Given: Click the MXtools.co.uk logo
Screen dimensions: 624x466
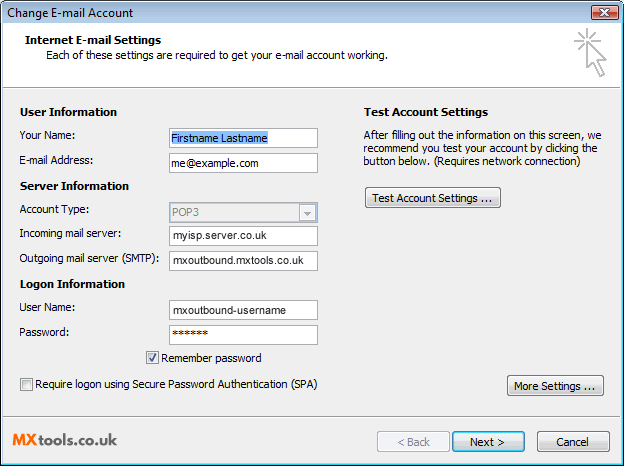Looking at the screenshot, I should coord(64,440).
